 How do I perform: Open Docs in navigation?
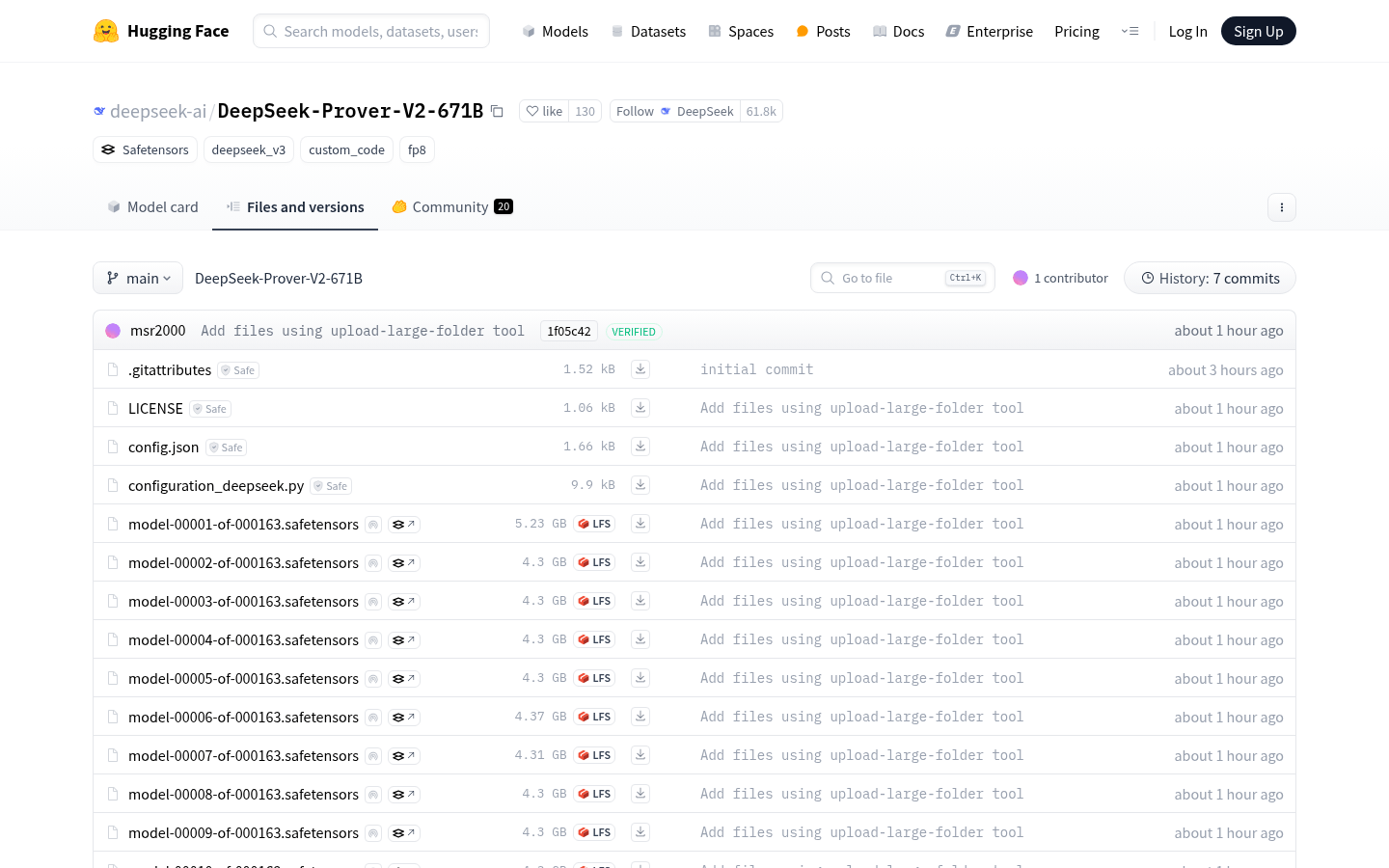point(898,31)
